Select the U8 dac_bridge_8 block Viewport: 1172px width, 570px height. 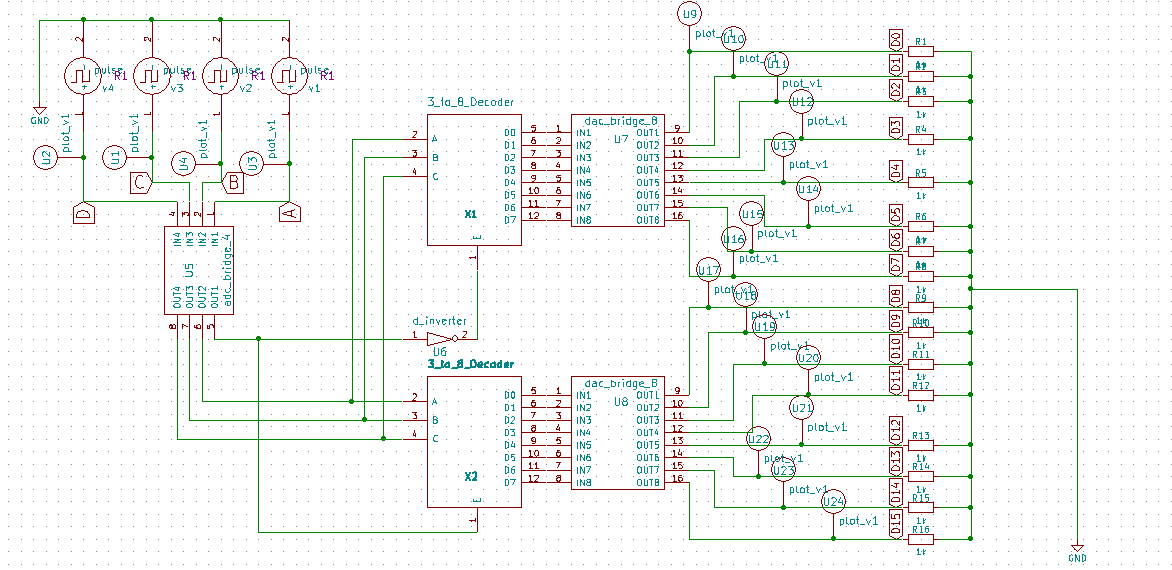[618, 433]
